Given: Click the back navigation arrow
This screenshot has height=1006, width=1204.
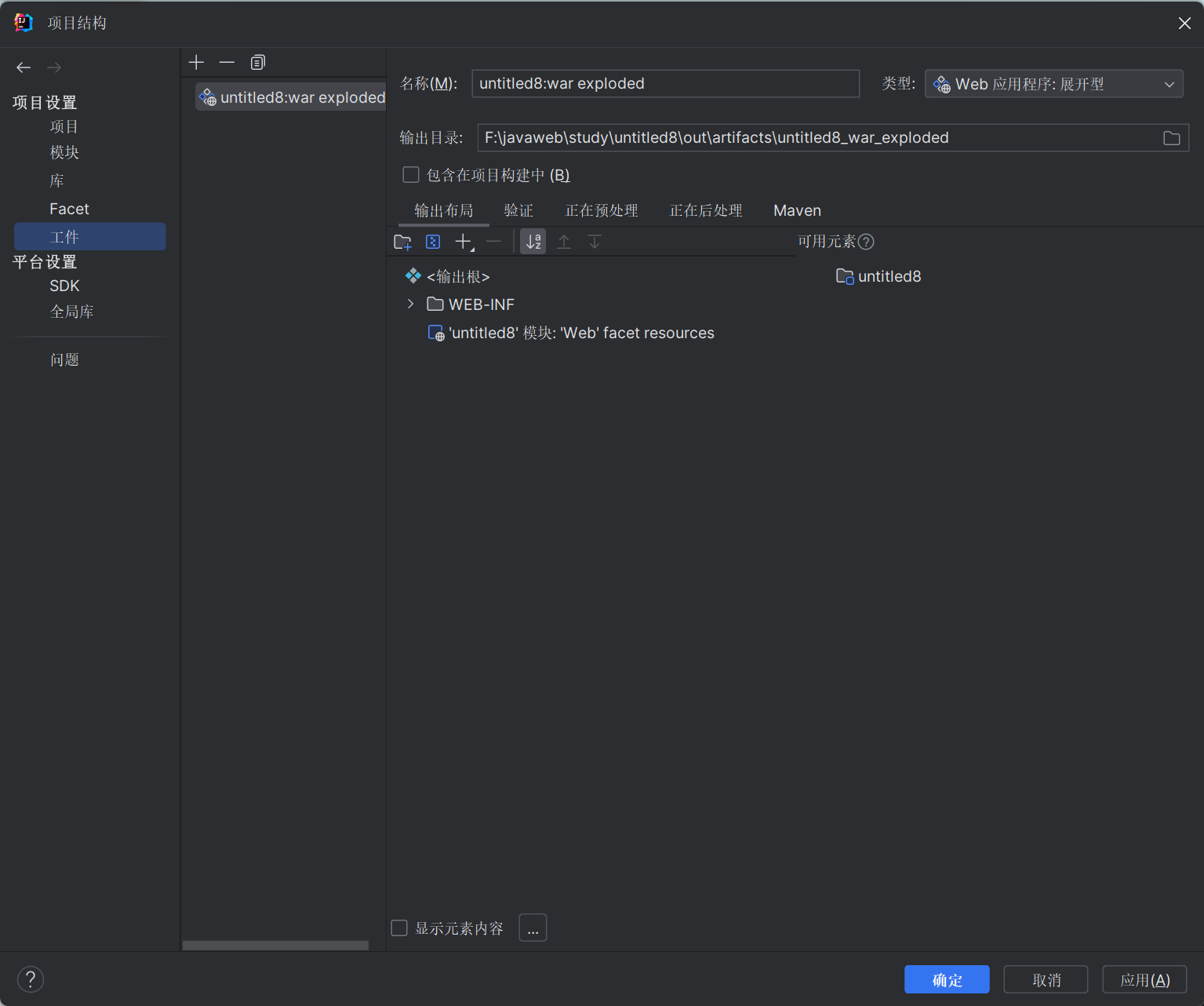Looking at the screenshot, I should pos(24,67).
